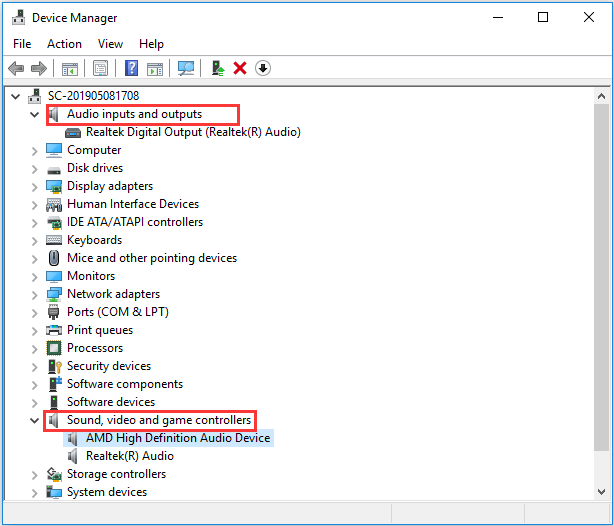Select the Processors label

coord(95,348)
